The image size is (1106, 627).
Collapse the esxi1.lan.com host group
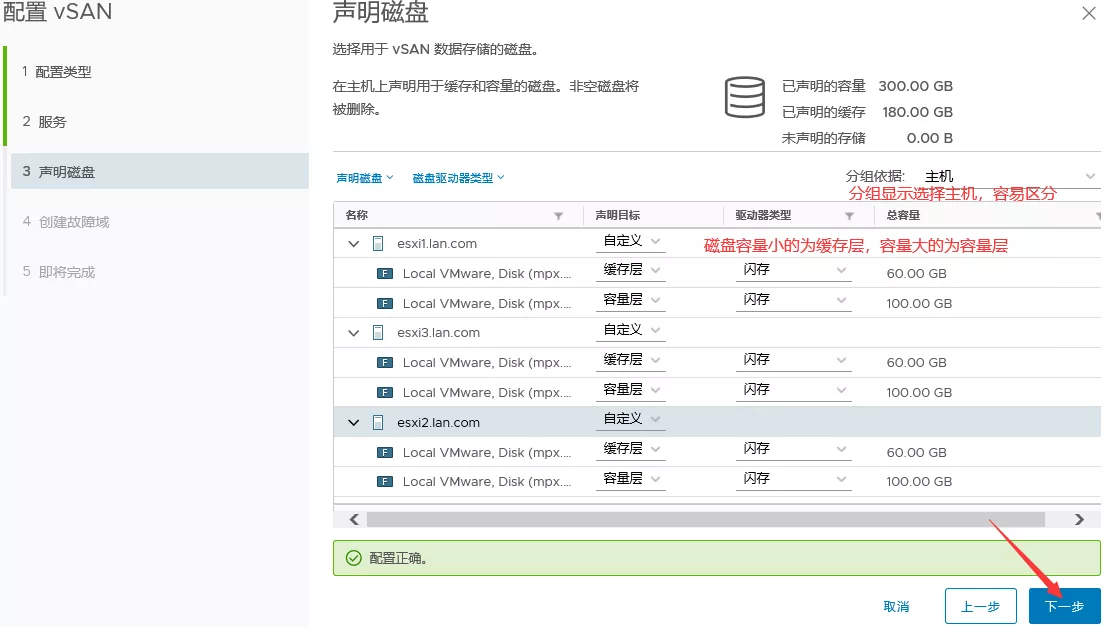(x=353, y=243)
